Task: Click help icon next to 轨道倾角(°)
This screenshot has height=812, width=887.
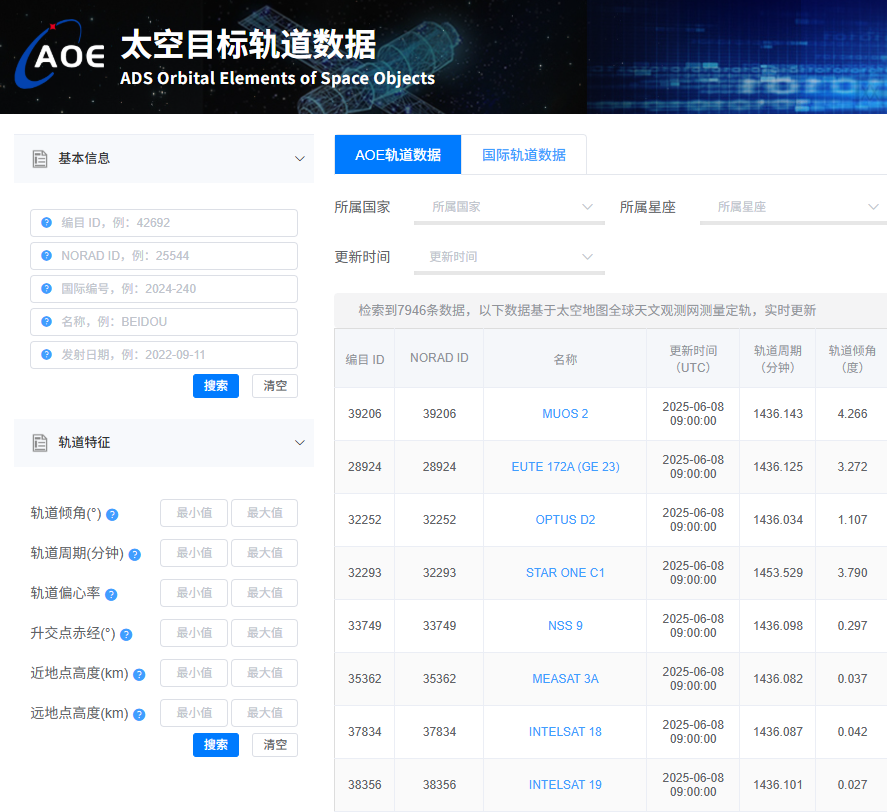Action: (112, 514)
